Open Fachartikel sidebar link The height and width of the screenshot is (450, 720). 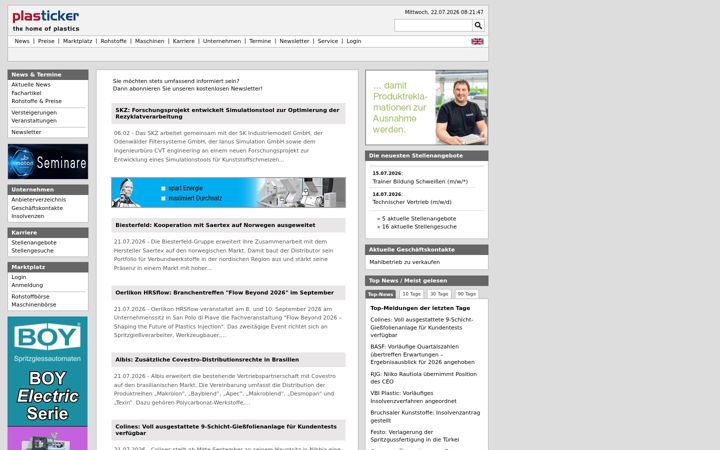coord(26,93)
